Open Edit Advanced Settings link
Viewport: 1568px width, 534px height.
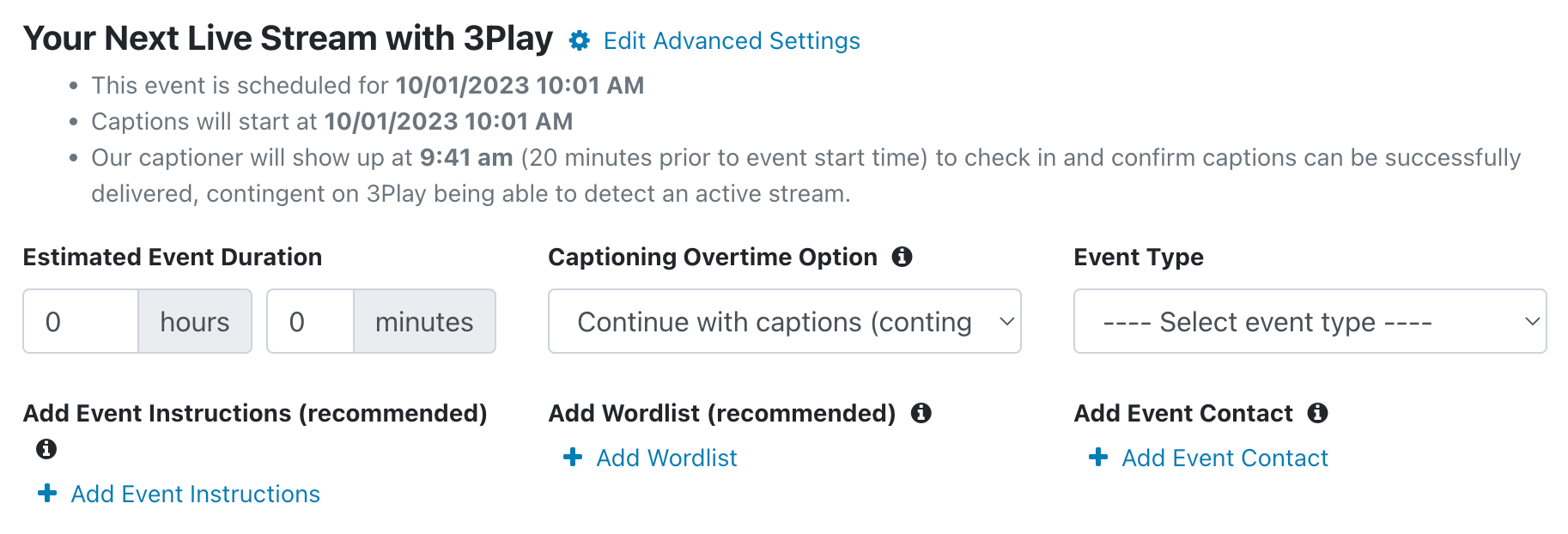732,40
